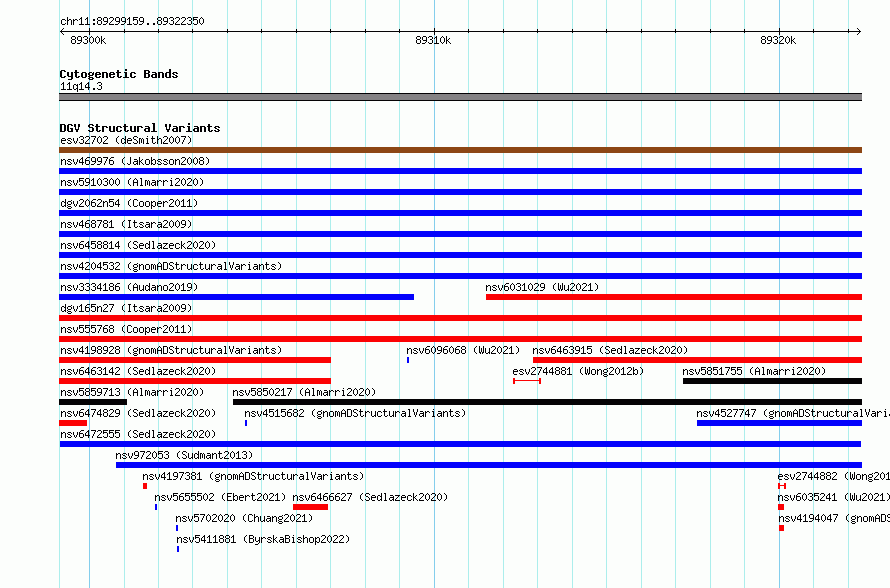
Task: Click the Cytogenetic Bands track title
Action: click(x=119, y=74)
